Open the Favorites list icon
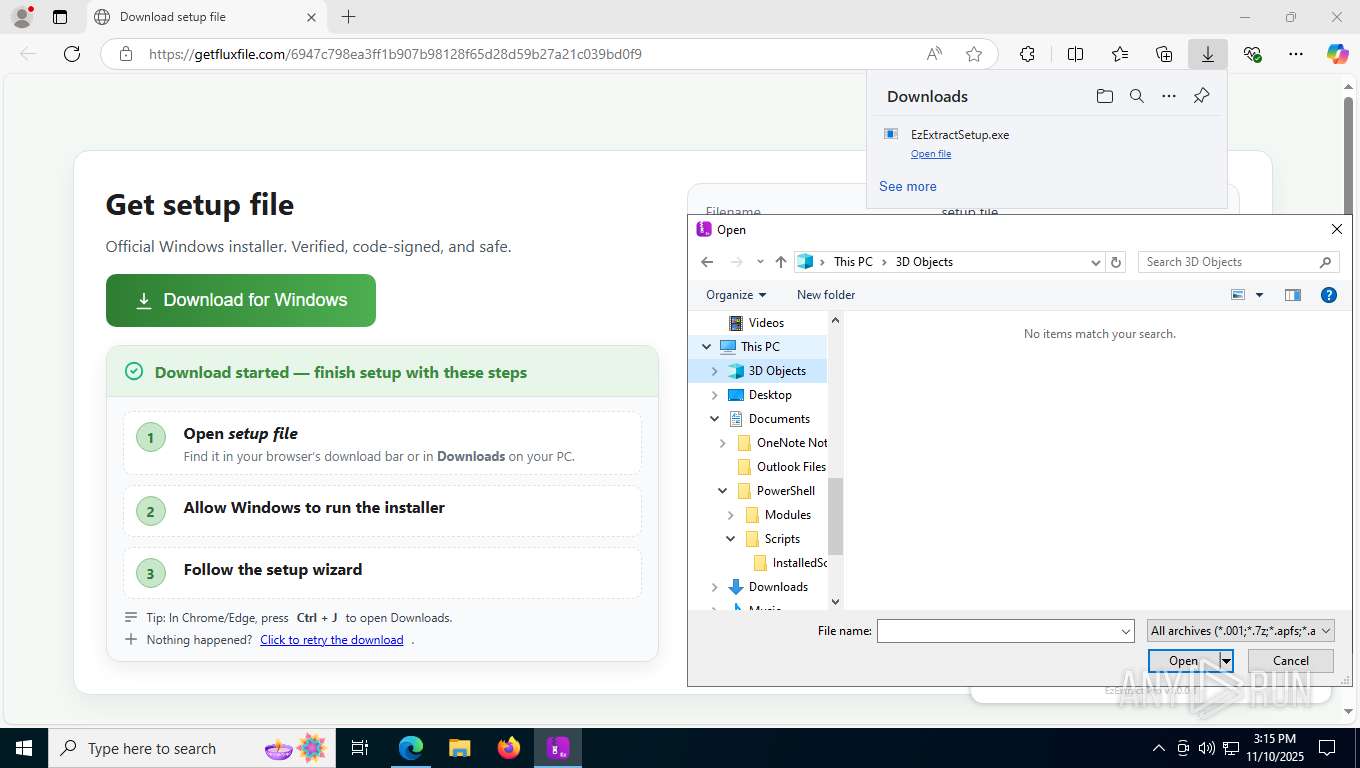 1120,54
